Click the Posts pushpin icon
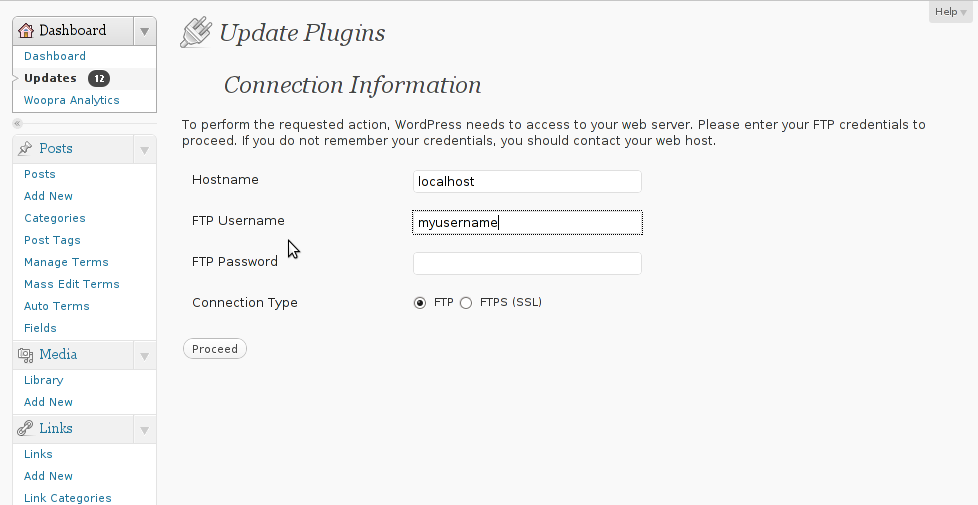The width and height of the screenshot is (978, 505). [x=25, y=148]
